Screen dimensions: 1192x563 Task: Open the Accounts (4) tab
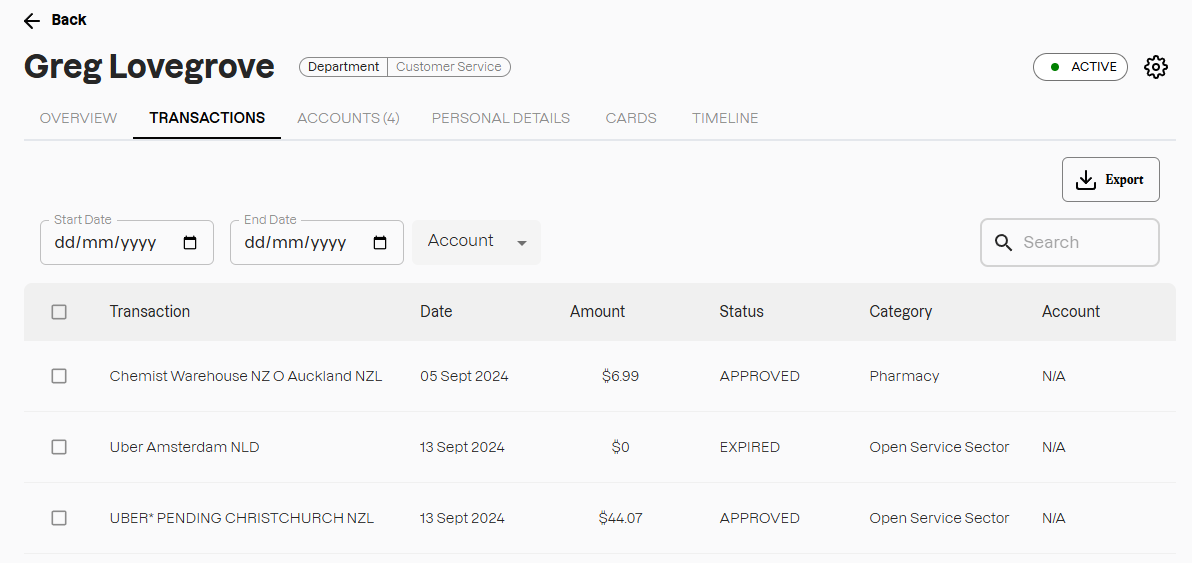[348, 118]
